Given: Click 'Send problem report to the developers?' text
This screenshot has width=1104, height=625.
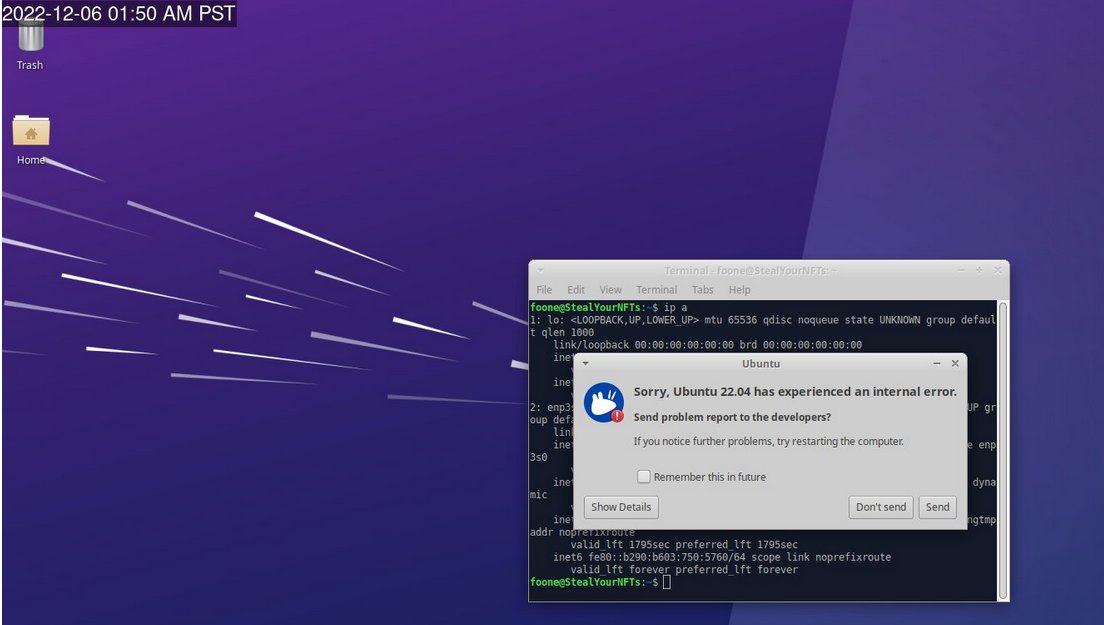Looking at the screenshot, I should (x=732, y=417).
